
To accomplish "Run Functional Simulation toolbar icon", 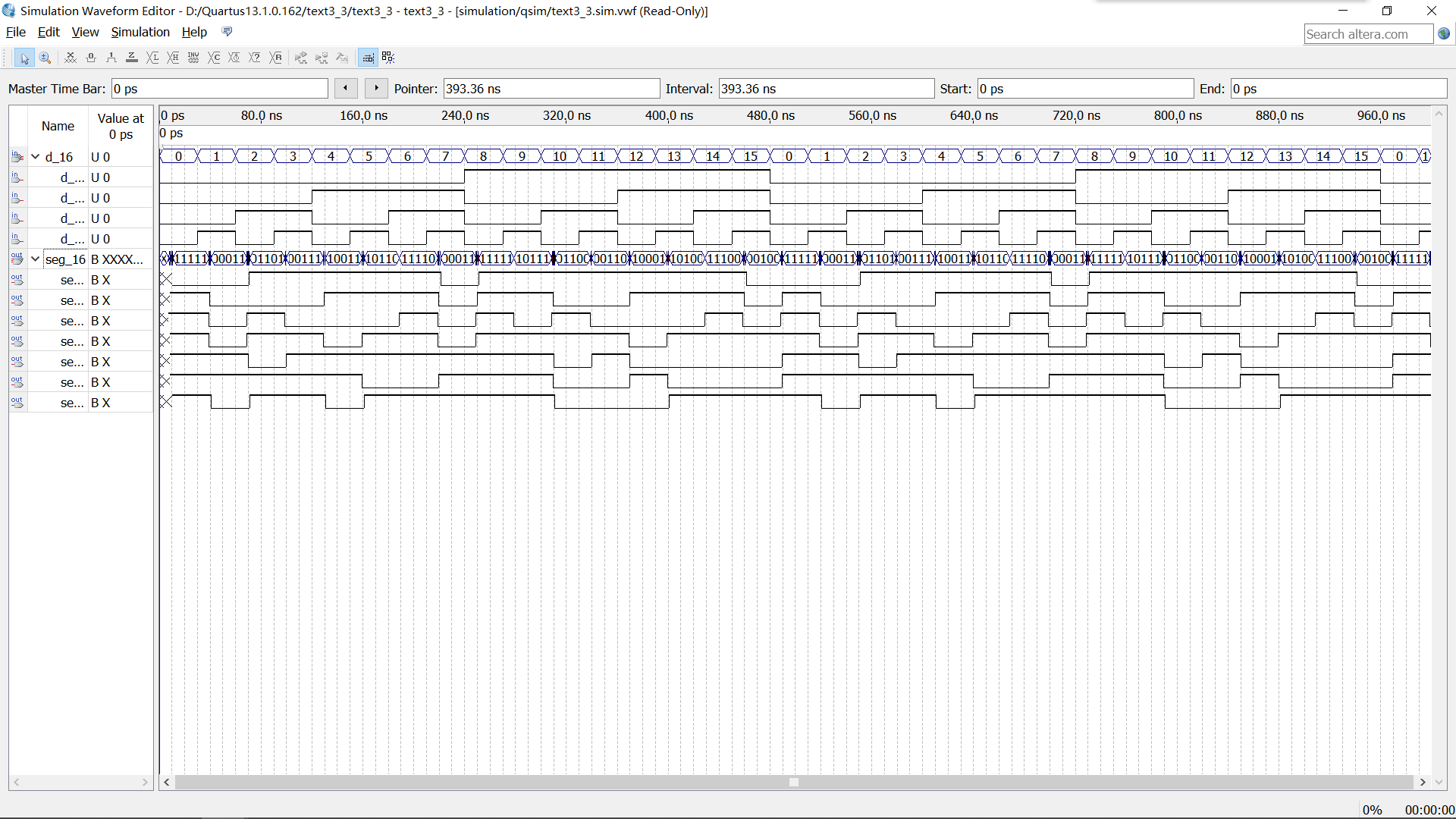I will (x=301, y=58).
